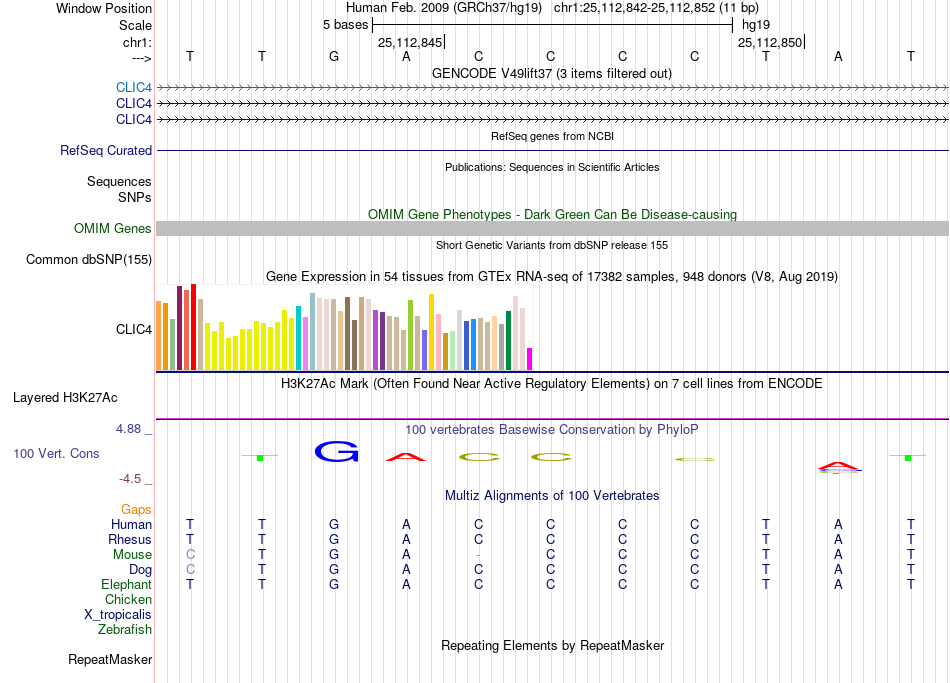Viewport: 950px width, 683px height.
Task: Click the Sequences track label
Action: point(119,181)
